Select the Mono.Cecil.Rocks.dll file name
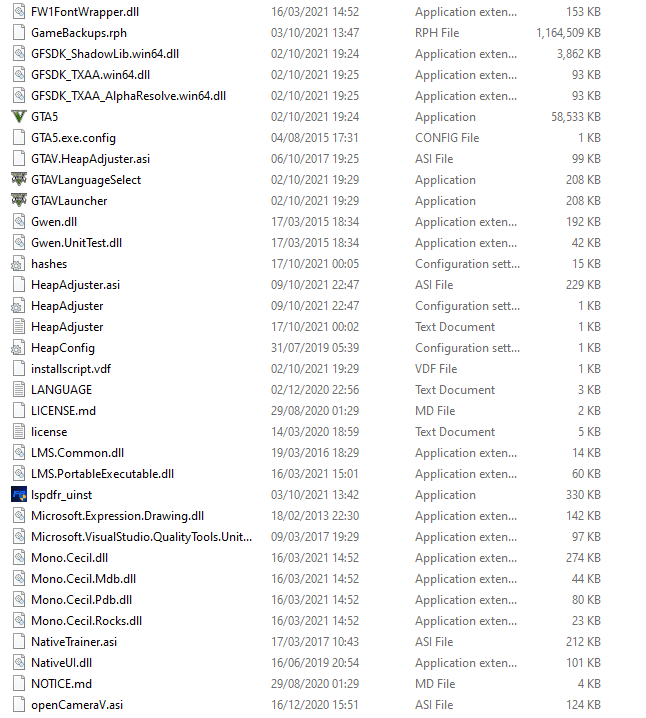Viewport: 646px width, 718px height. pos(87,621)
